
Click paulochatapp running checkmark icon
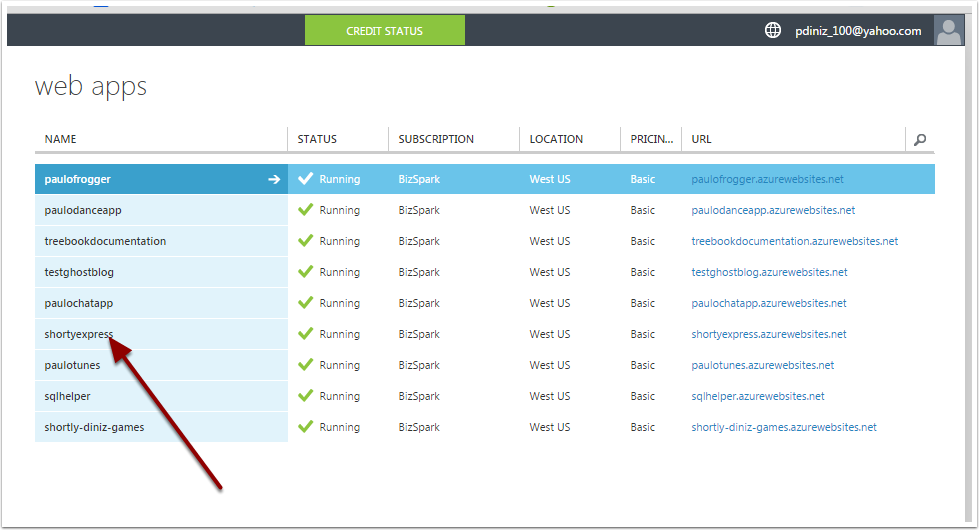point(305,303)
